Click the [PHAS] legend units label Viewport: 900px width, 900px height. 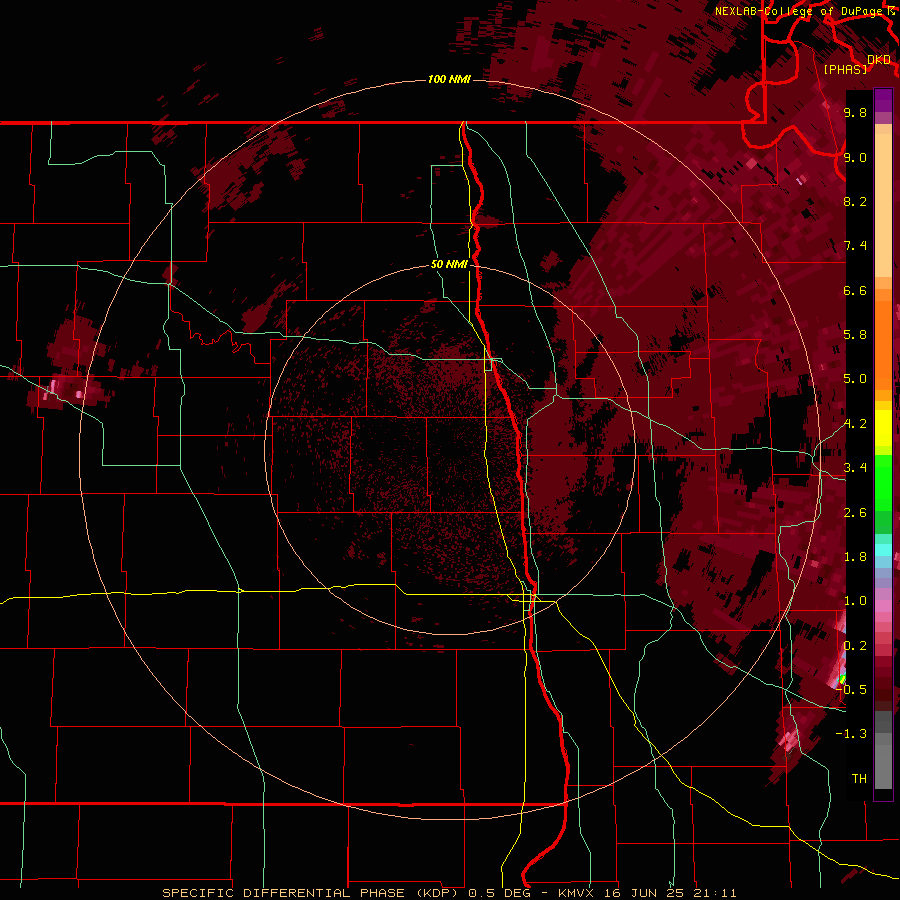845,69
